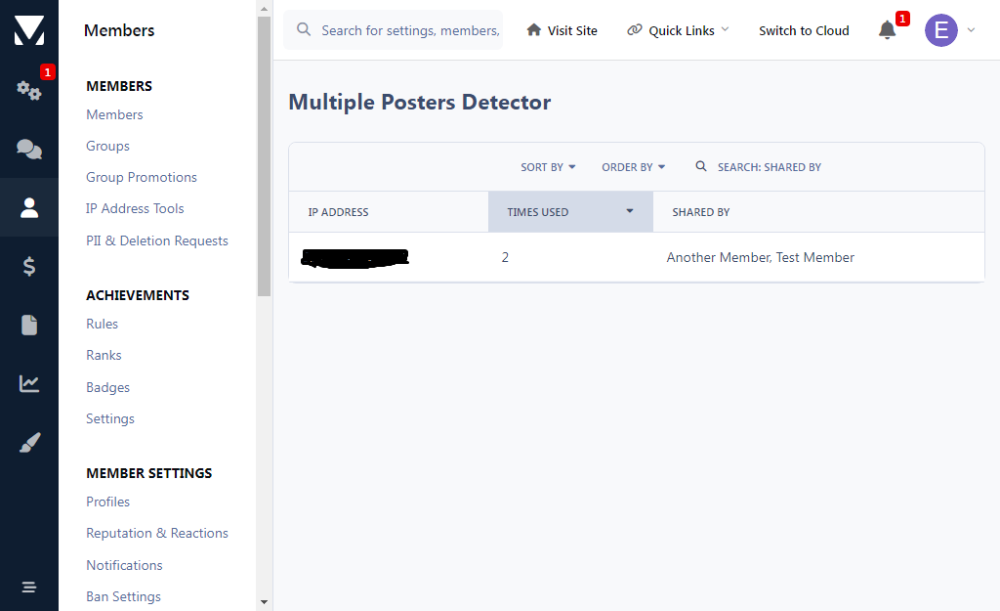Click the notifications bell icon
The height and width of the screenshot is (611, 1000).
click(887, 30)
